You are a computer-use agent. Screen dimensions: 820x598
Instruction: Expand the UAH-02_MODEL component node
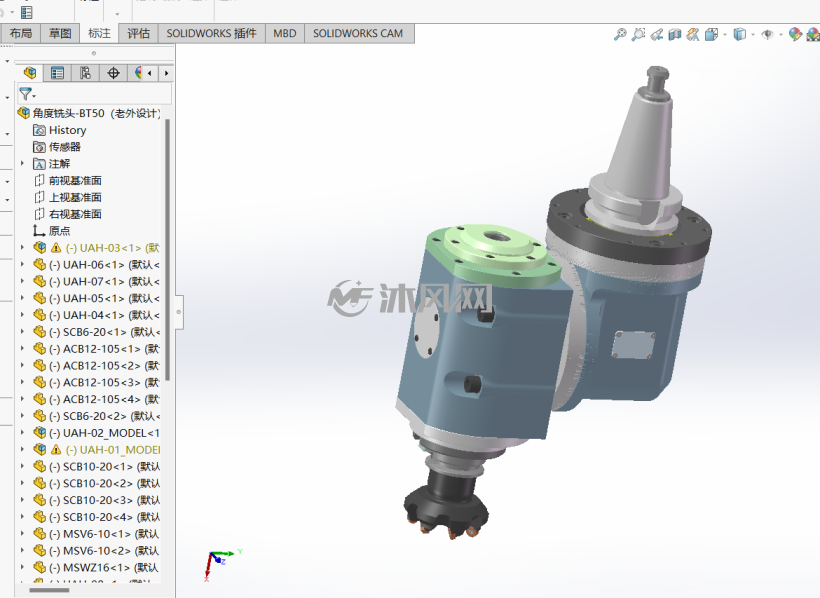click(22, 433)
